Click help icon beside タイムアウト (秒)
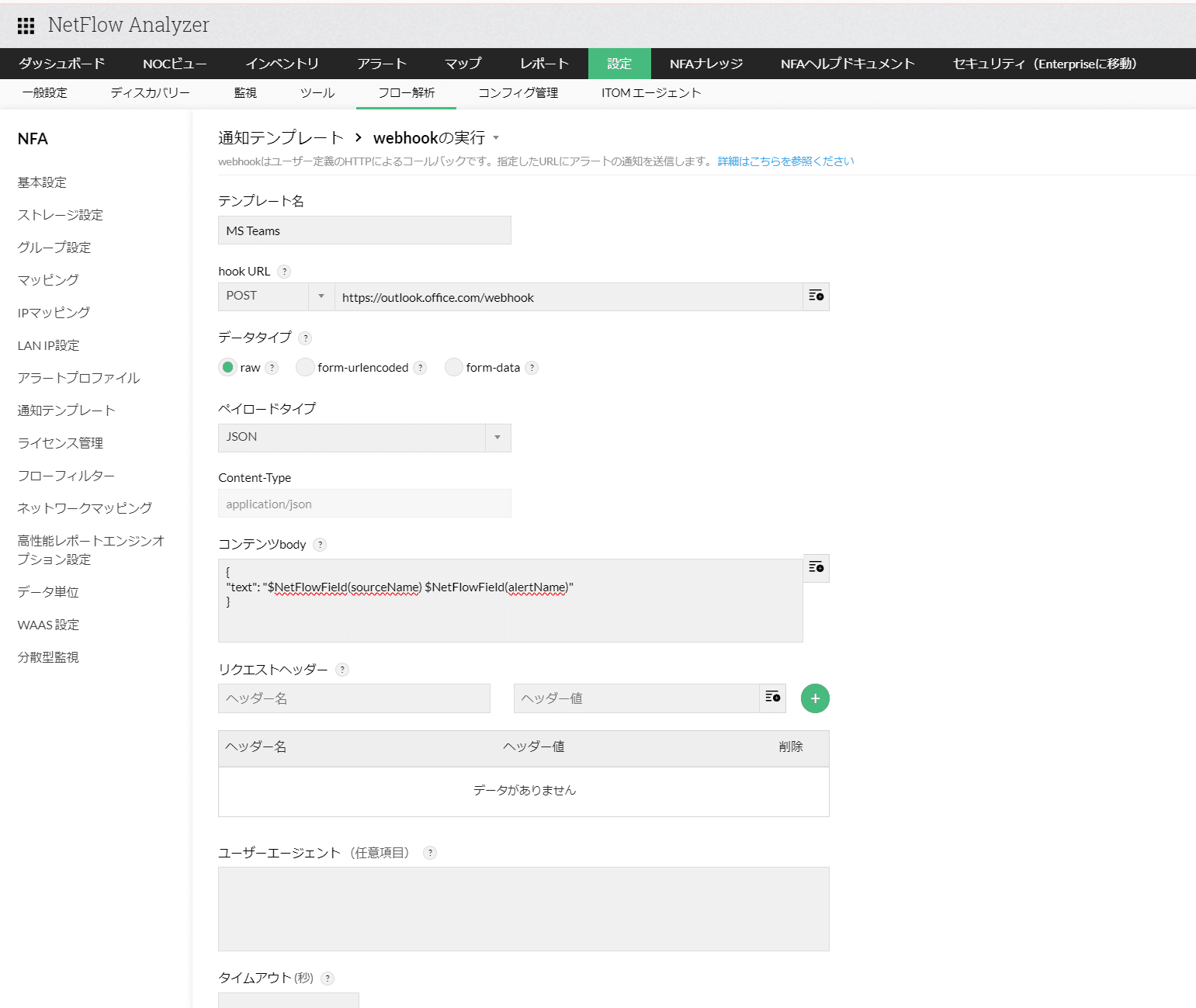1196x1008 pixels. point(328,979)
